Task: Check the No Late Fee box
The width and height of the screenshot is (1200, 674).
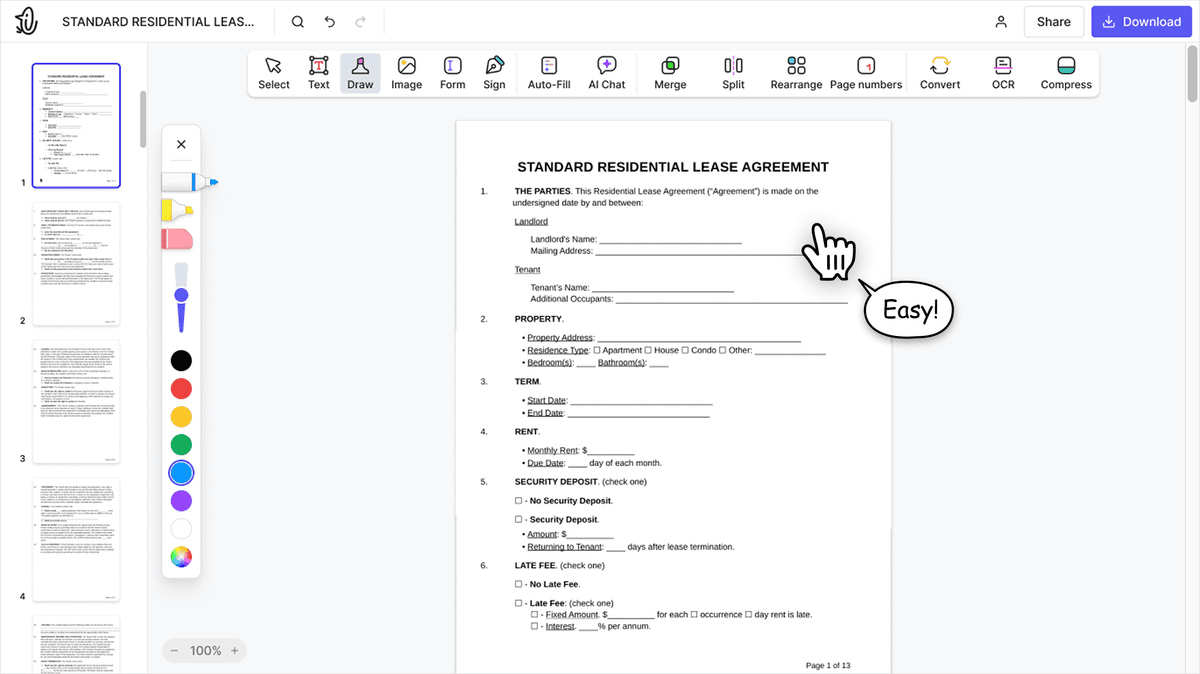Action: (x=518, y=584)
